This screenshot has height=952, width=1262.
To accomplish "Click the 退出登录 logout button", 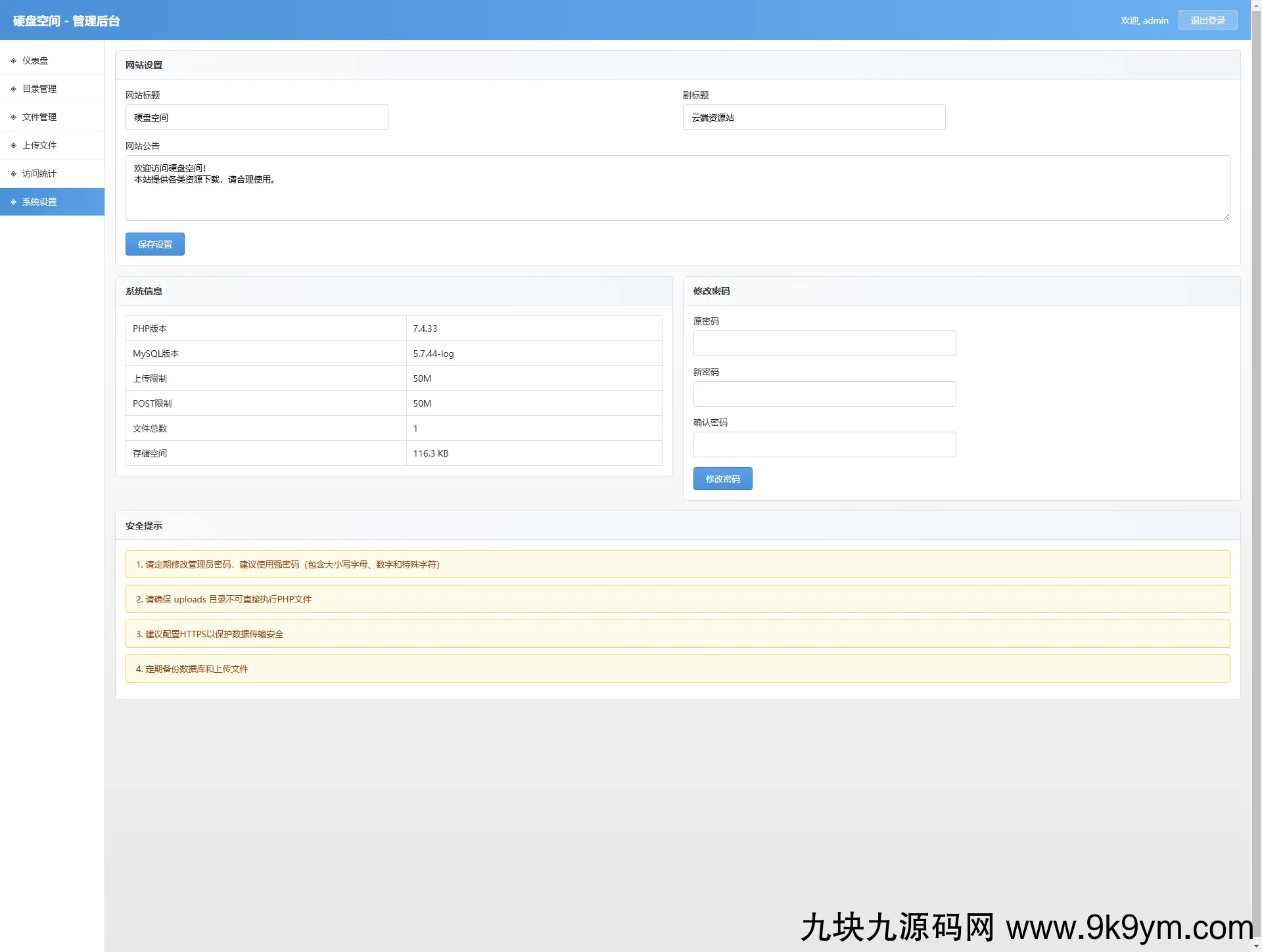I will tap(1207, 20).
